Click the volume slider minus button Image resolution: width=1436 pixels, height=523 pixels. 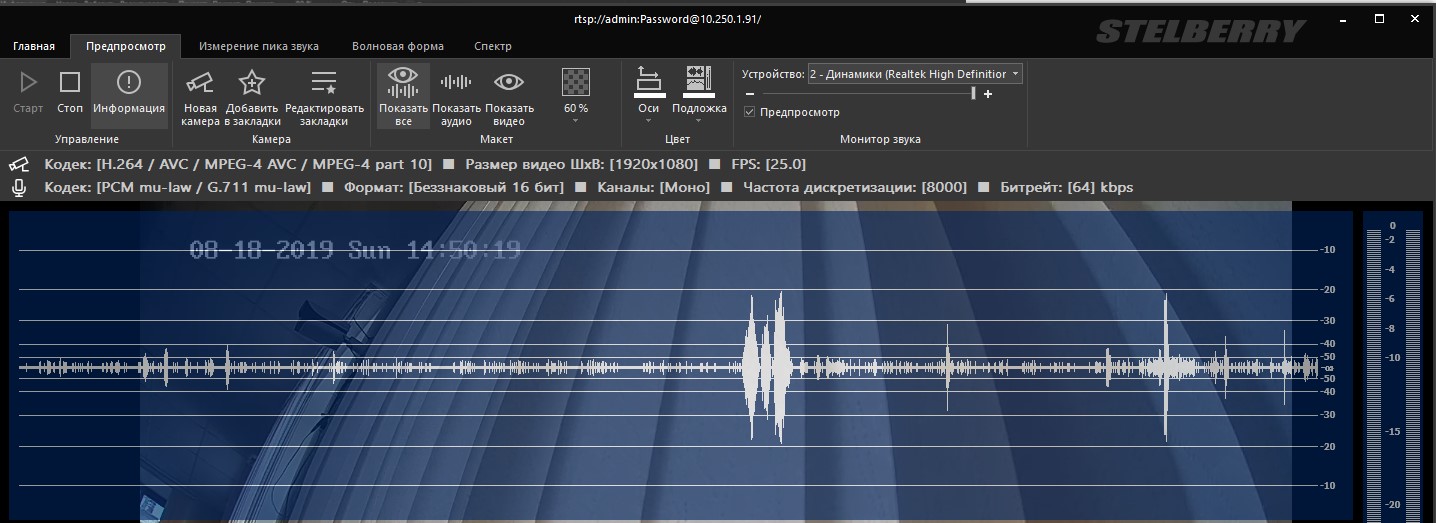[751, 94]
